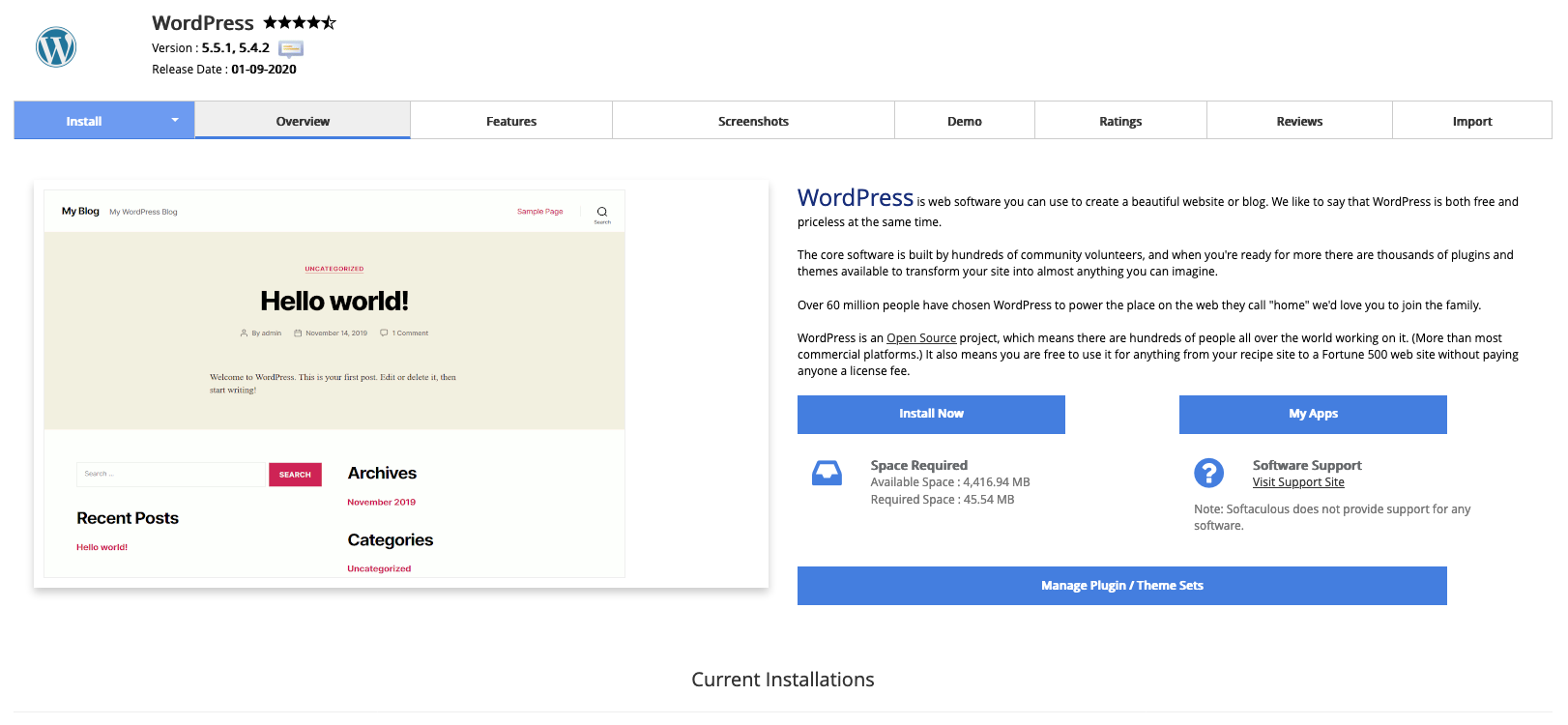The image size is (1568, 725).
Task: Open the Features tab
Action: coord(511,121)
